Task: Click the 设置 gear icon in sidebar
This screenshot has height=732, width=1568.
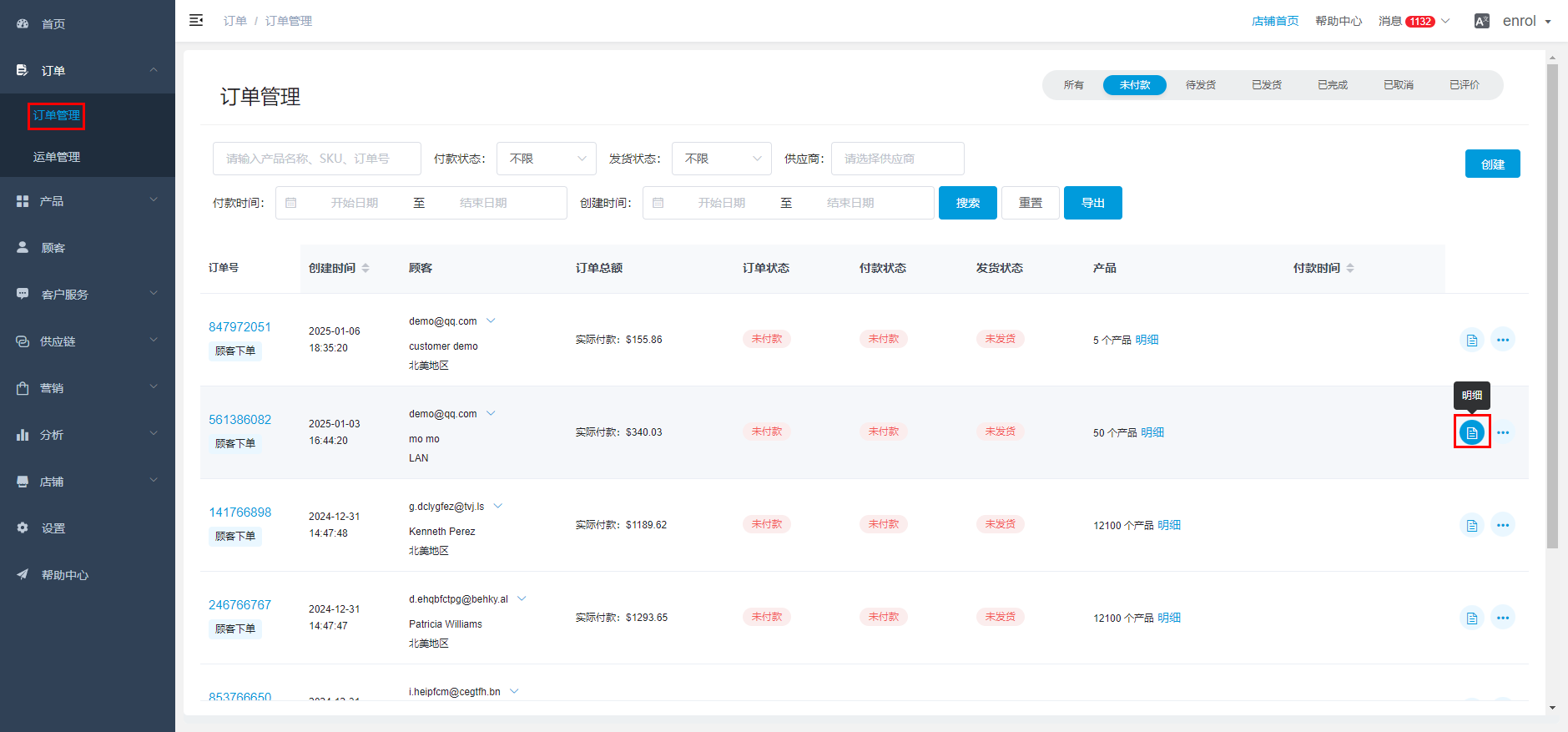Action: (23, 528)
